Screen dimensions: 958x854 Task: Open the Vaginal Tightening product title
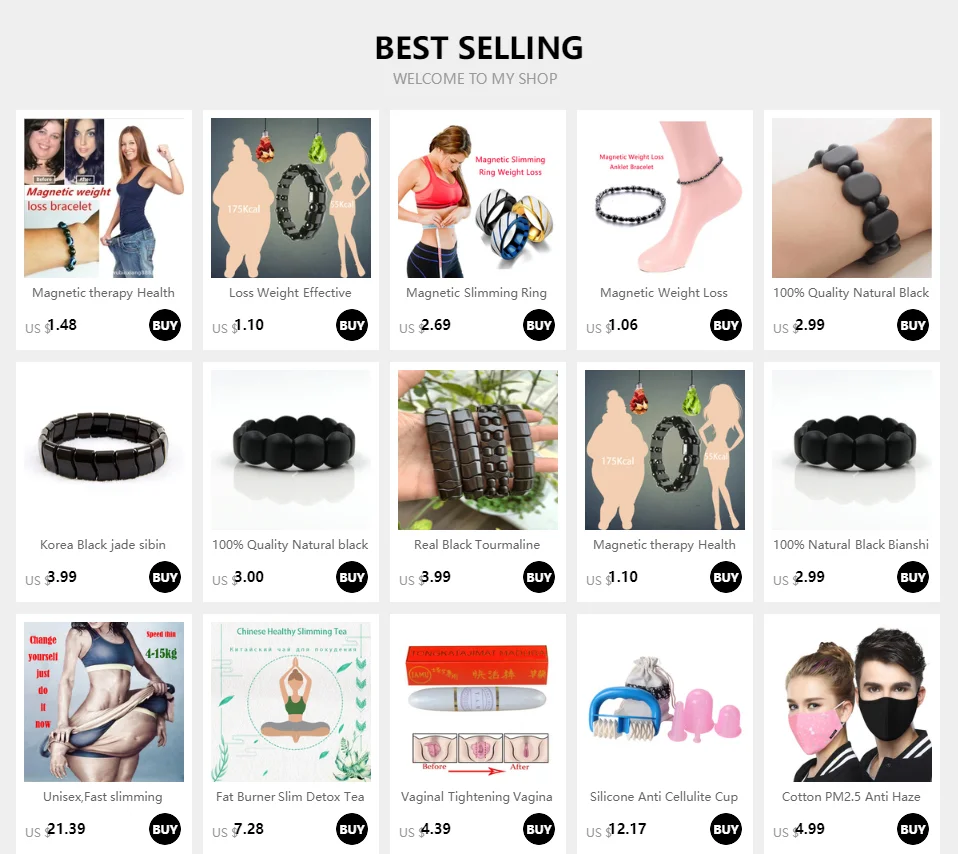(x=477, y=797)
